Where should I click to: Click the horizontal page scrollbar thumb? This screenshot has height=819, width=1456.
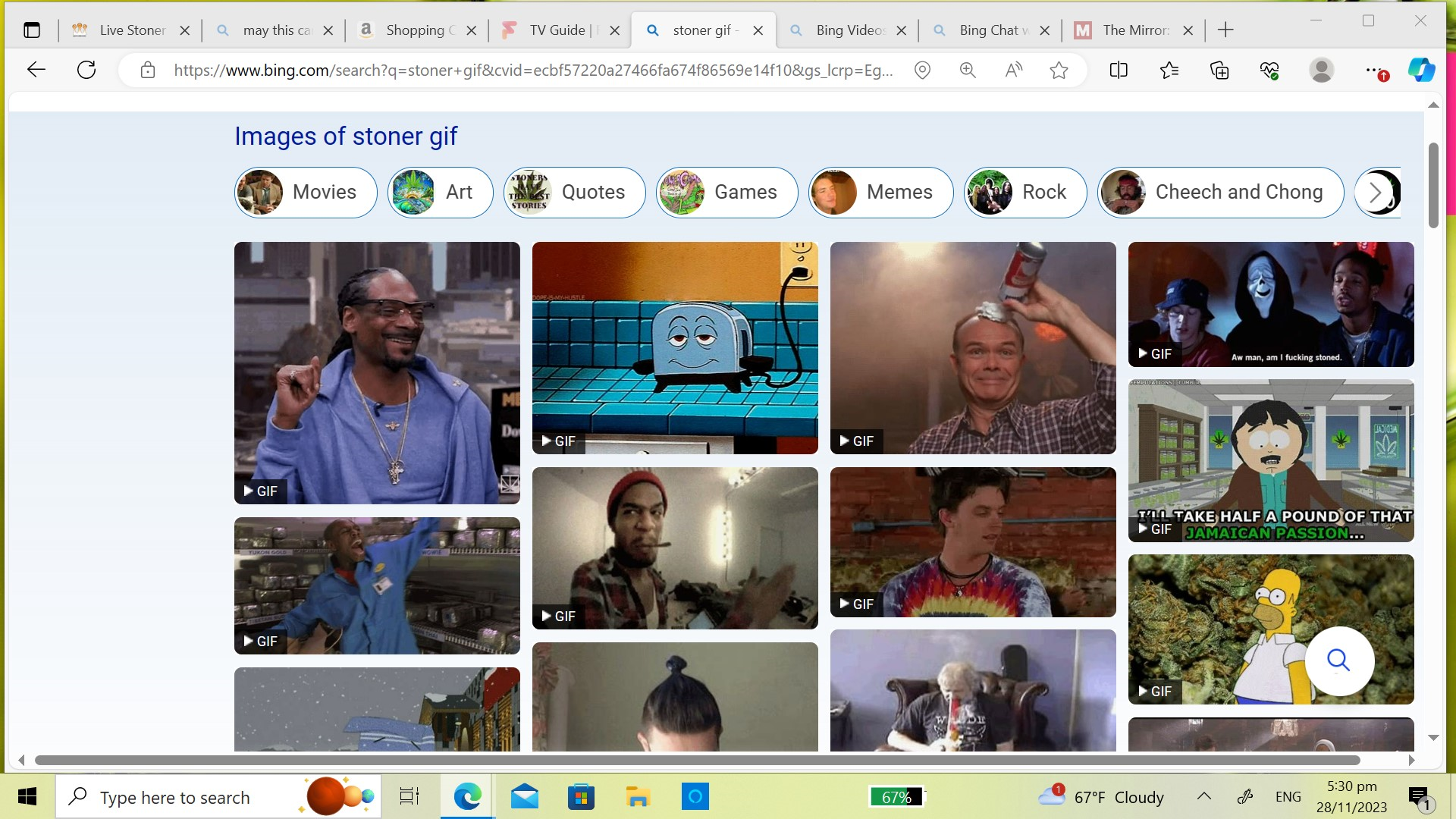[697, 760]
